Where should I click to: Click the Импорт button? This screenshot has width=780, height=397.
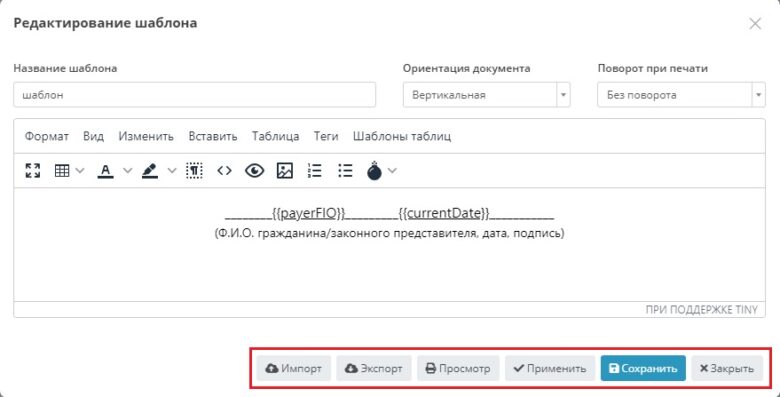tap(294, 369)
